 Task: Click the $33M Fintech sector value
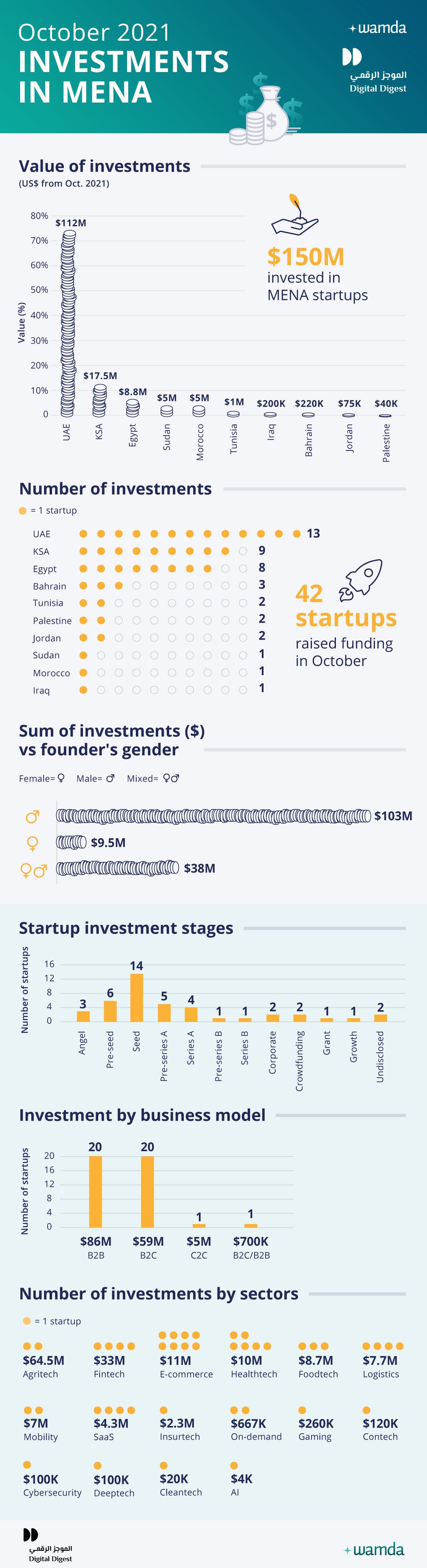pos(109,1360)
